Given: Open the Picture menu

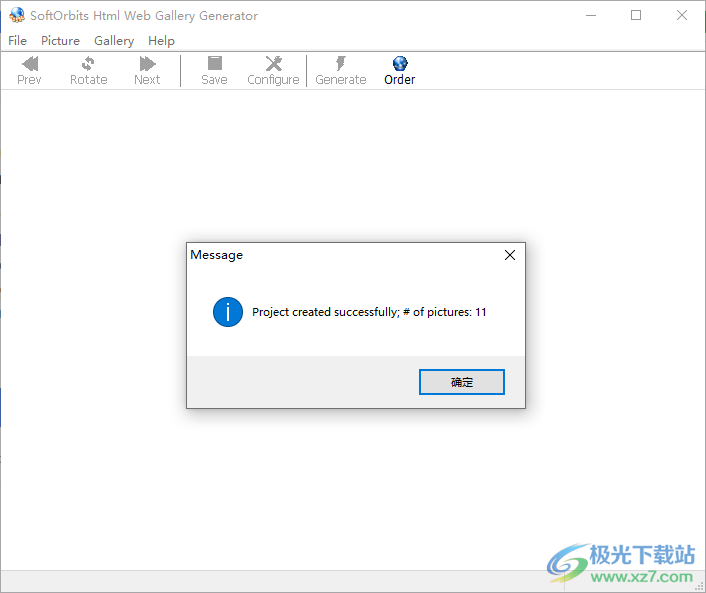Looking at the screenshot, I should pyautogui.click(x=60, y=41).
